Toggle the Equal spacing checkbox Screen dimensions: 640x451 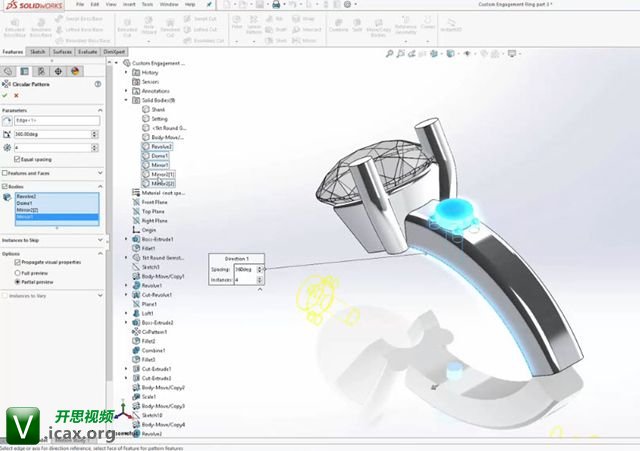point(17,159)
